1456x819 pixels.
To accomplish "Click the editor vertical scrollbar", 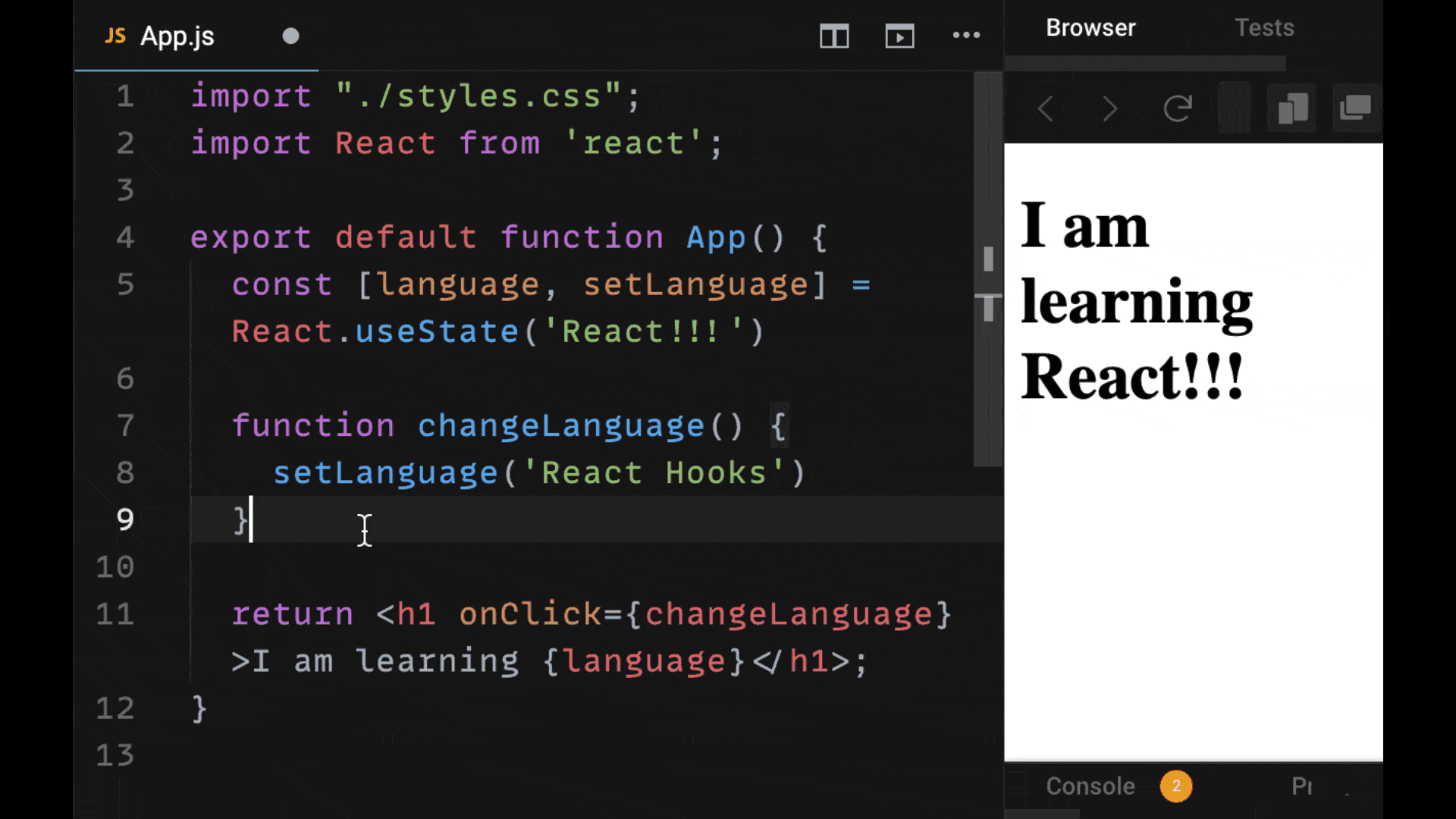I will [988, 269].
